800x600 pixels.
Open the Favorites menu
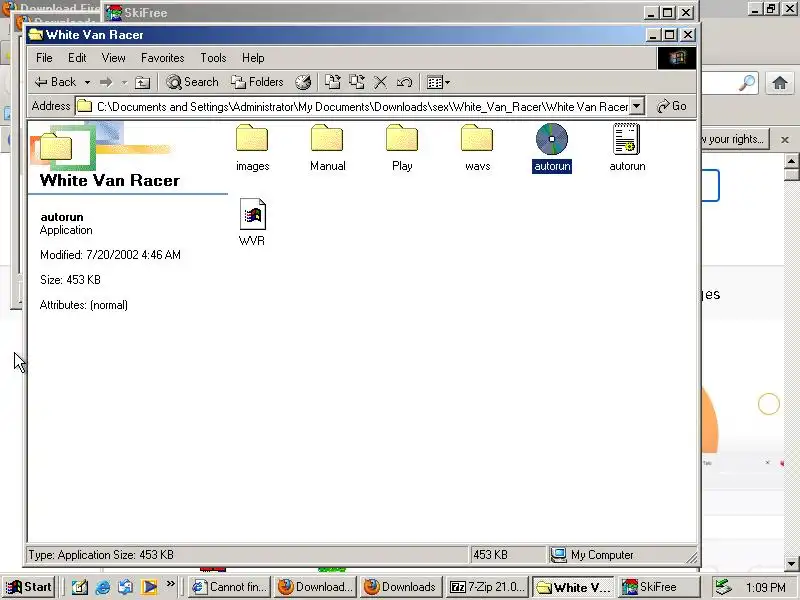[x=162, y=58]
